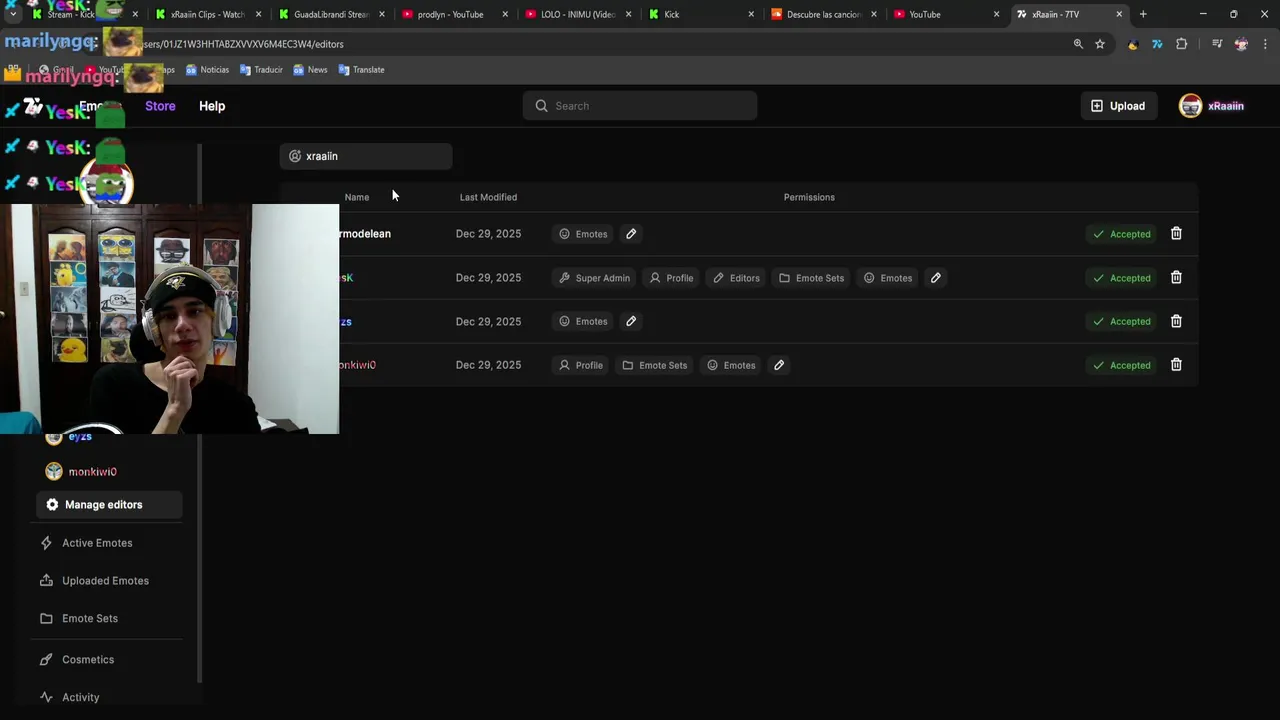This screenshot has height=720, width=1280.
Task: Open the Extensions puzzle icon
Action: tap(1181, 44)
